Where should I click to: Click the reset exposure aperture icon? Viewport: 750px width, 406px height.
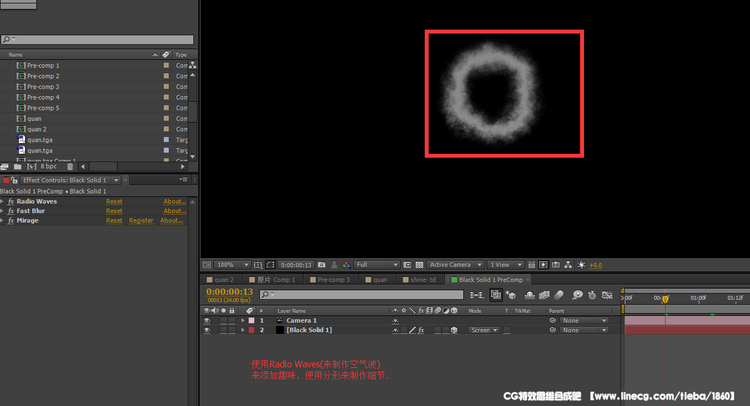pyautogui.click(x=581, y=264)
